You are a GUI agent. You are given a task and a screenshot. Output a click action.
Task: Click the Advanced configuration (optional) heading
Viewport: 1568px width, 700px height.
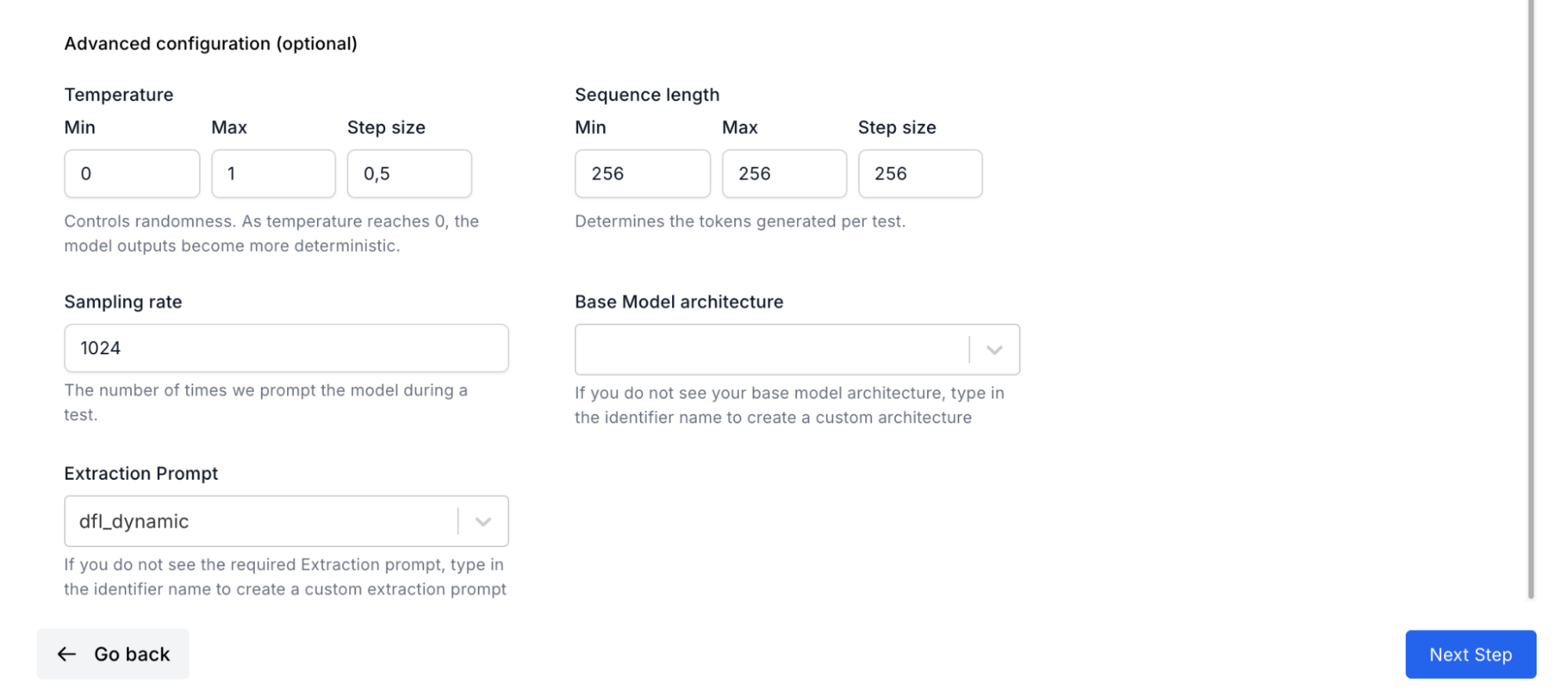coord(211,44)
